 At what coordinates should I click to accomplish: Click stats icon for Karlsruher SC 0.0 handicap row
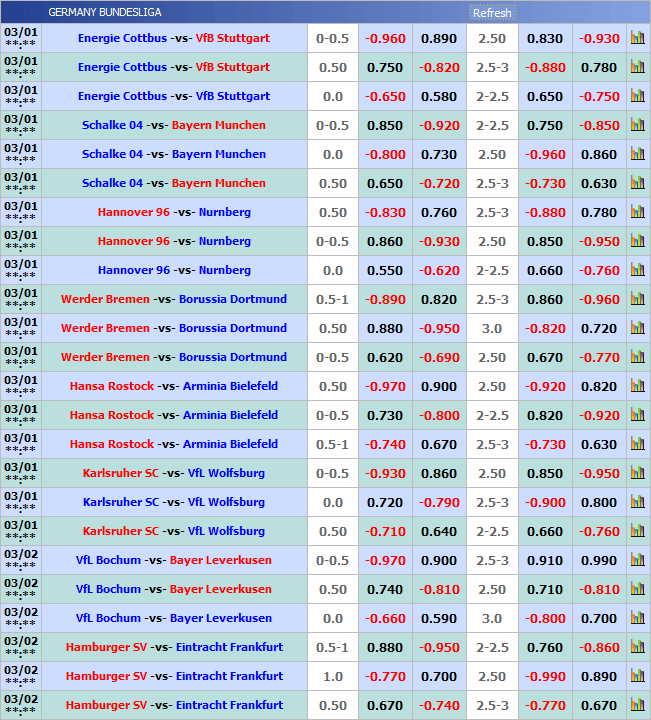click(638, 502)
